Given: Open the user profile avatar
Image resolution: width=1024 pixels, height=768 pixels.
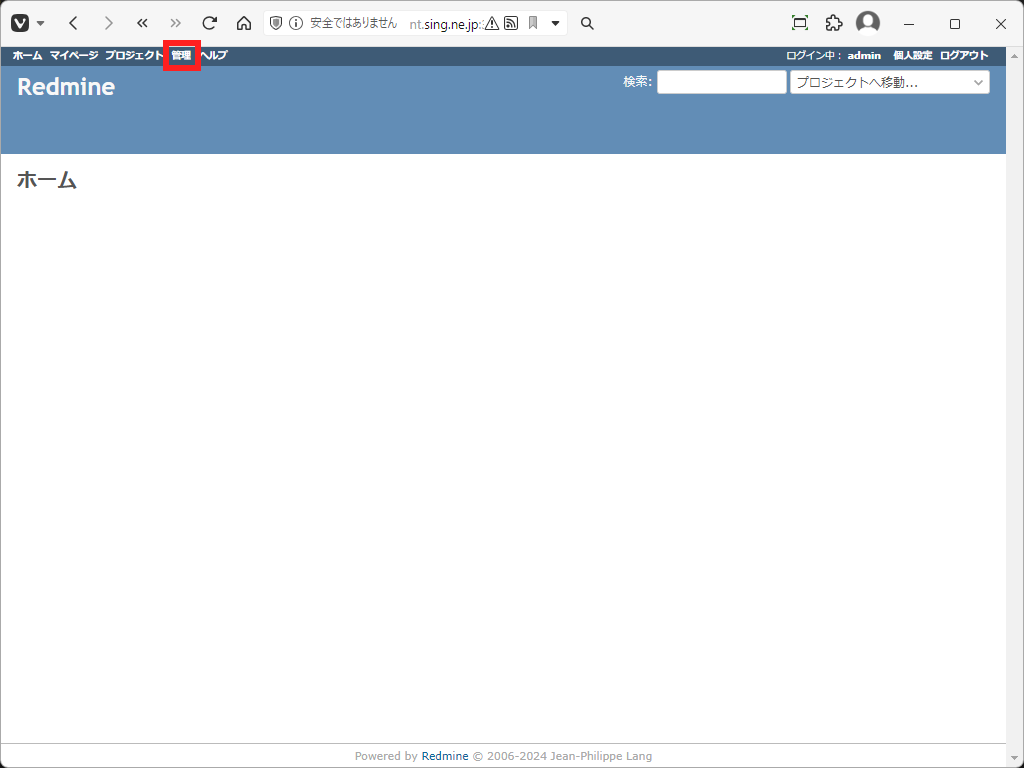Looking at the screenshot, I should 868,23.
